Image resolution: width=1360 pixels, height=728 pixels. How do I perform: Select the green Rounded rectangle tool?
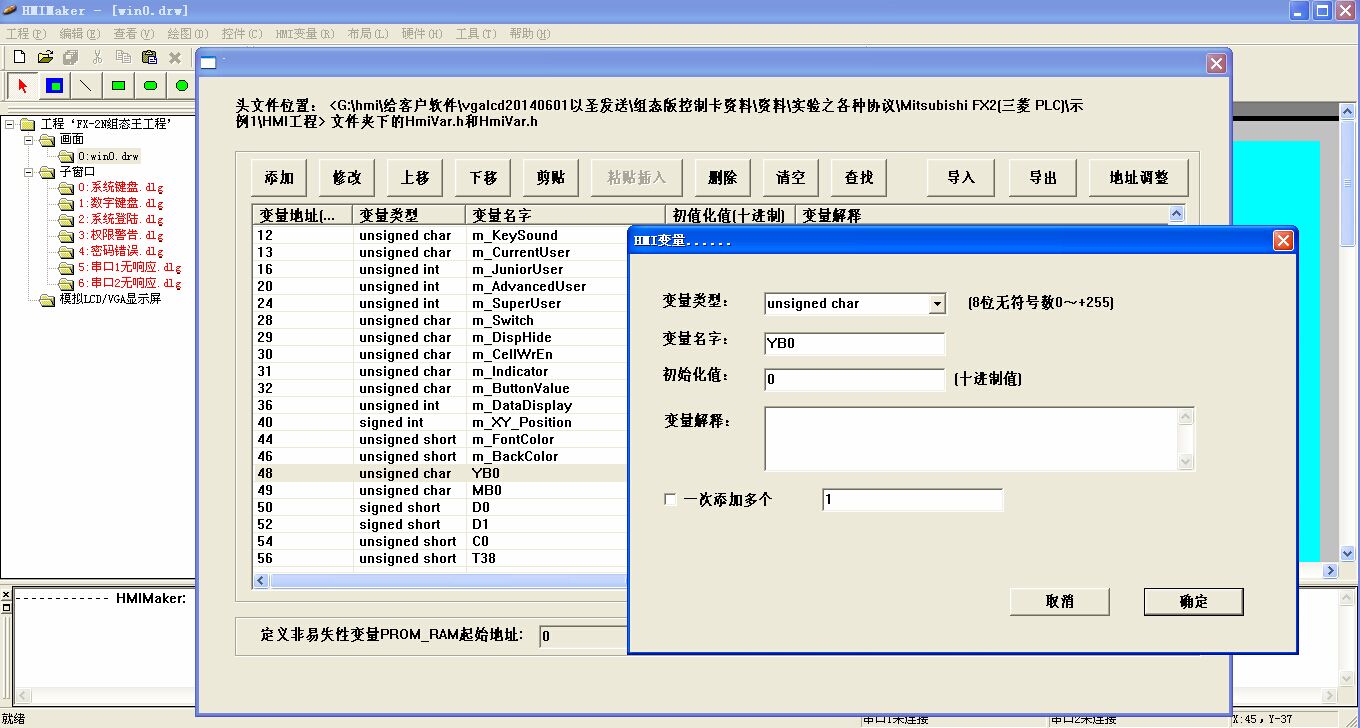pyautogui.click(x=150, y=86)
